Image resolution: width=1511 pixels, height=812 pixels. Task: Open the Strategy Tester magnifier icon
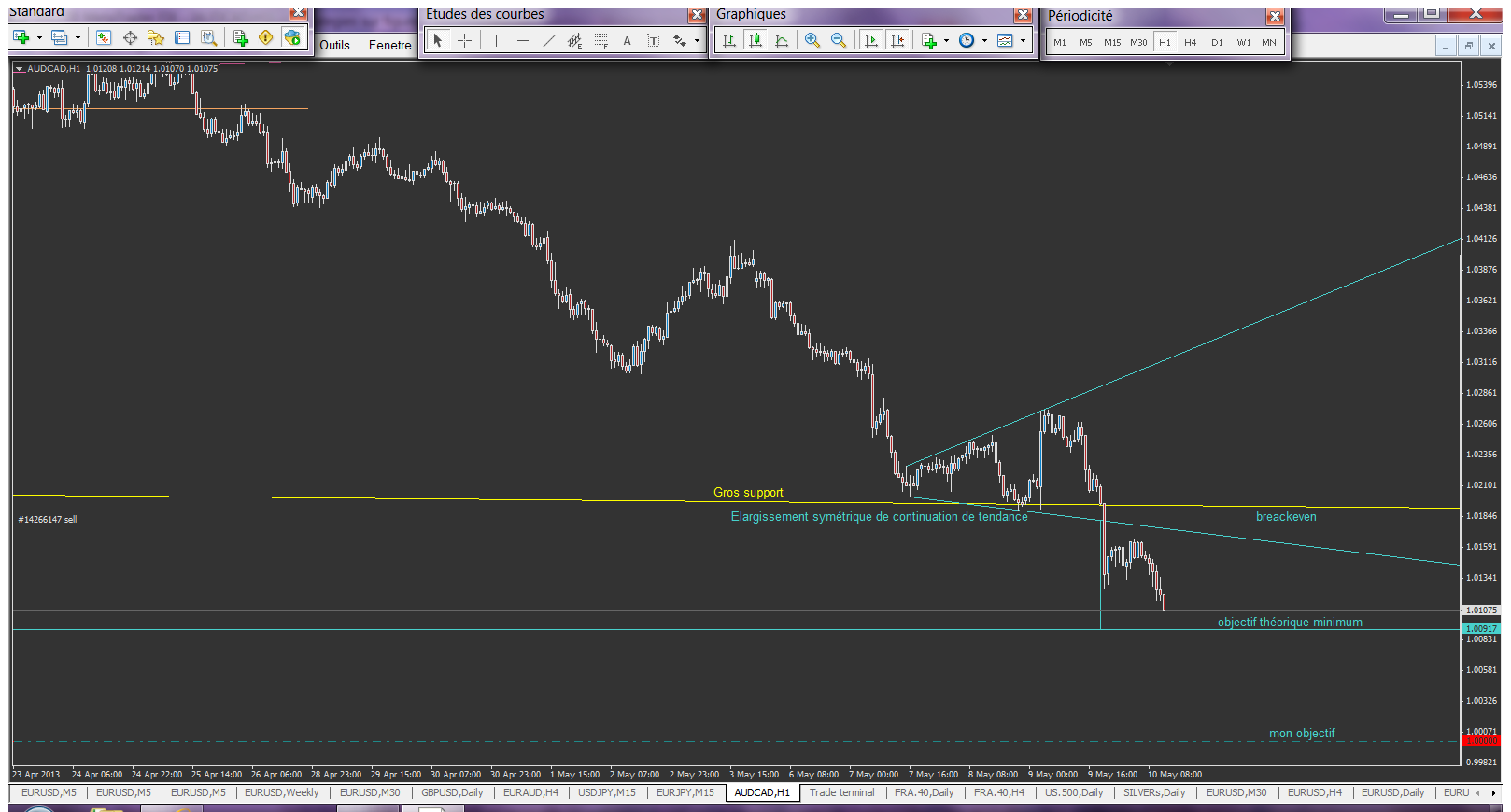209,37
